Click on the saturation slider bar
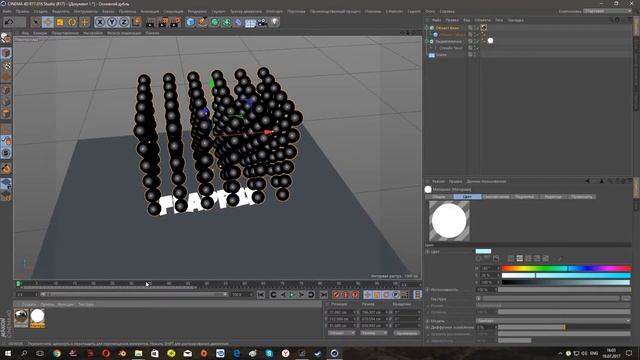Screen dimensions: 640x360 [566, 276]
